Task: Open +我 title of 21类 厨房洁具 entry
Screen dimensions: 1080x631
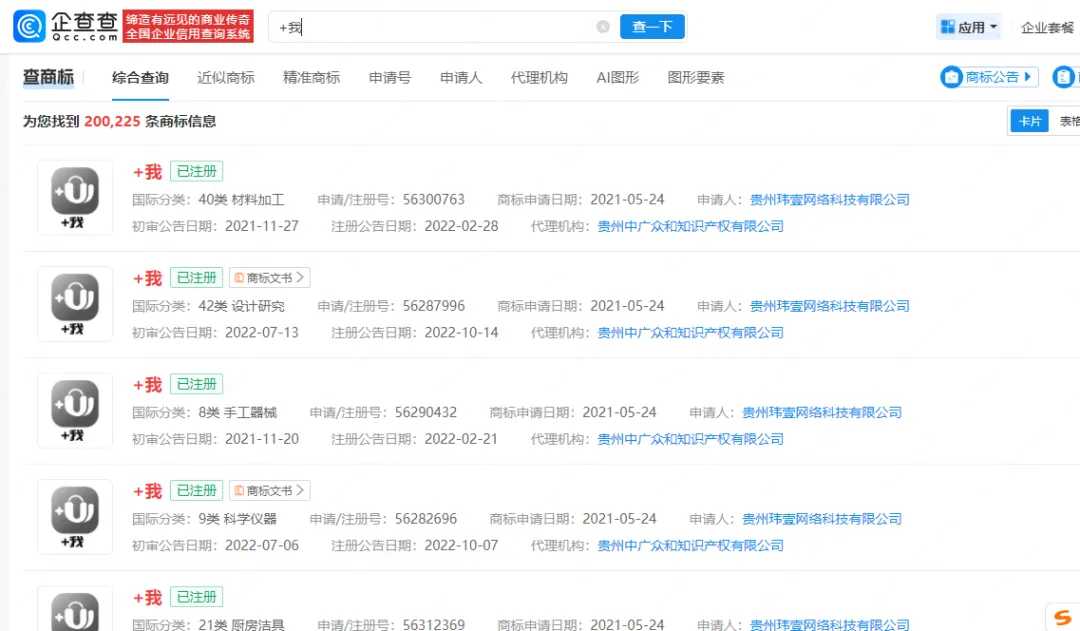Action: pos(147,597)
